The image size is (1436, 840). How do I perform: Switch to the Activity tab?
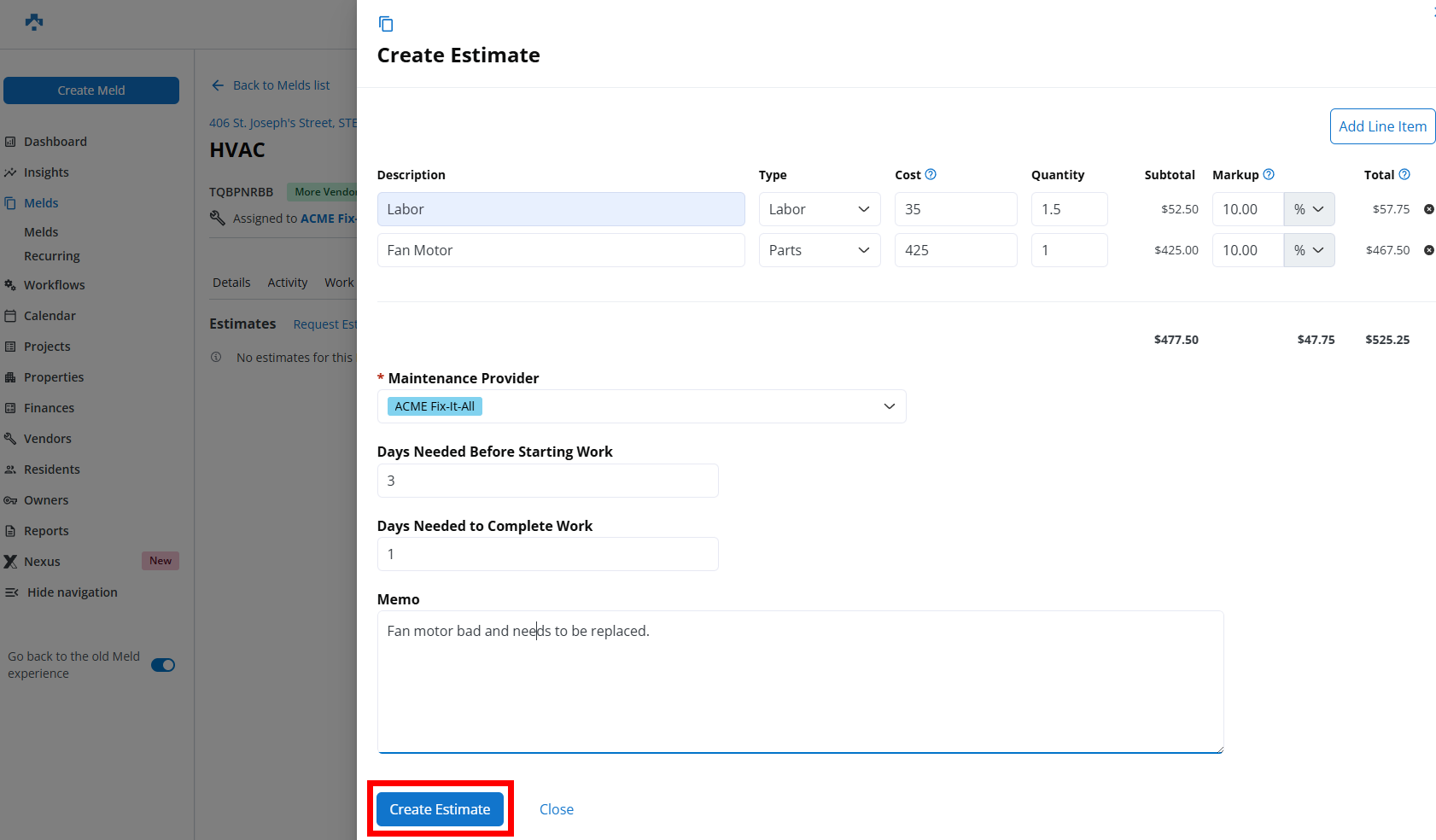pyautogui.click(x=287, y=283)
